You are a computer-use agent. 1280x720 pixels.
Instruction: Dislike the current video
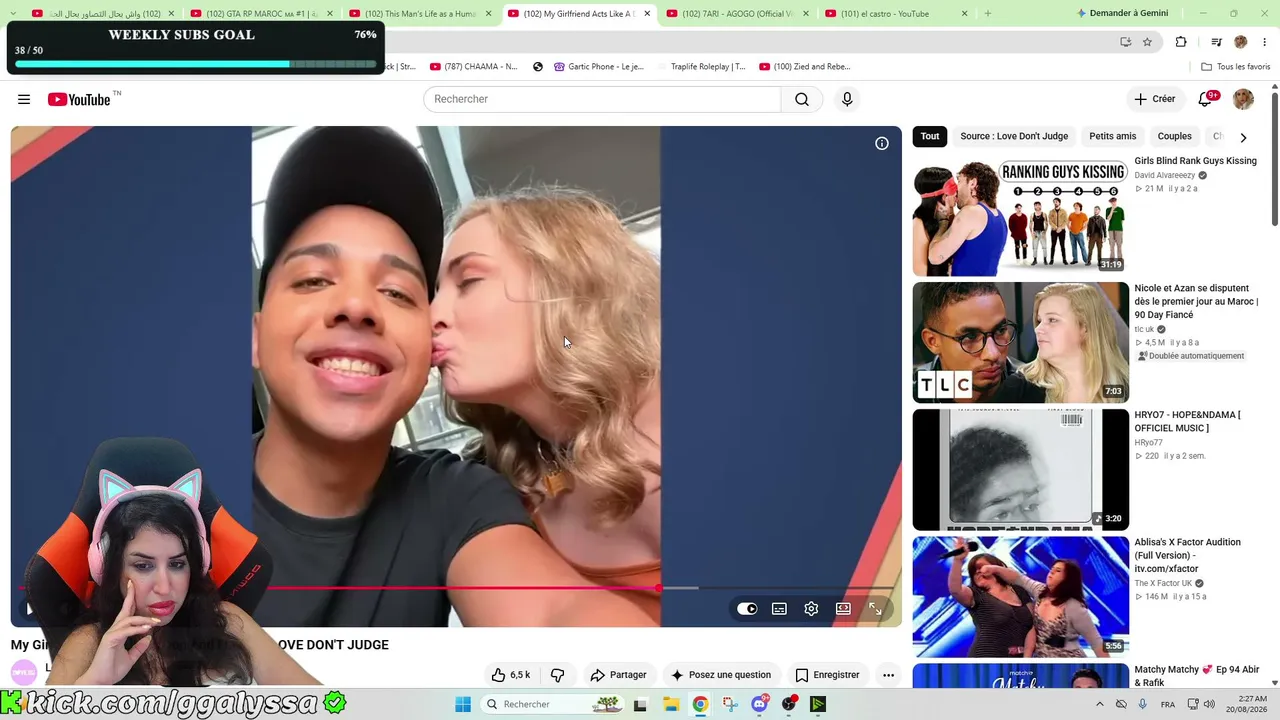tap(558, 675)
